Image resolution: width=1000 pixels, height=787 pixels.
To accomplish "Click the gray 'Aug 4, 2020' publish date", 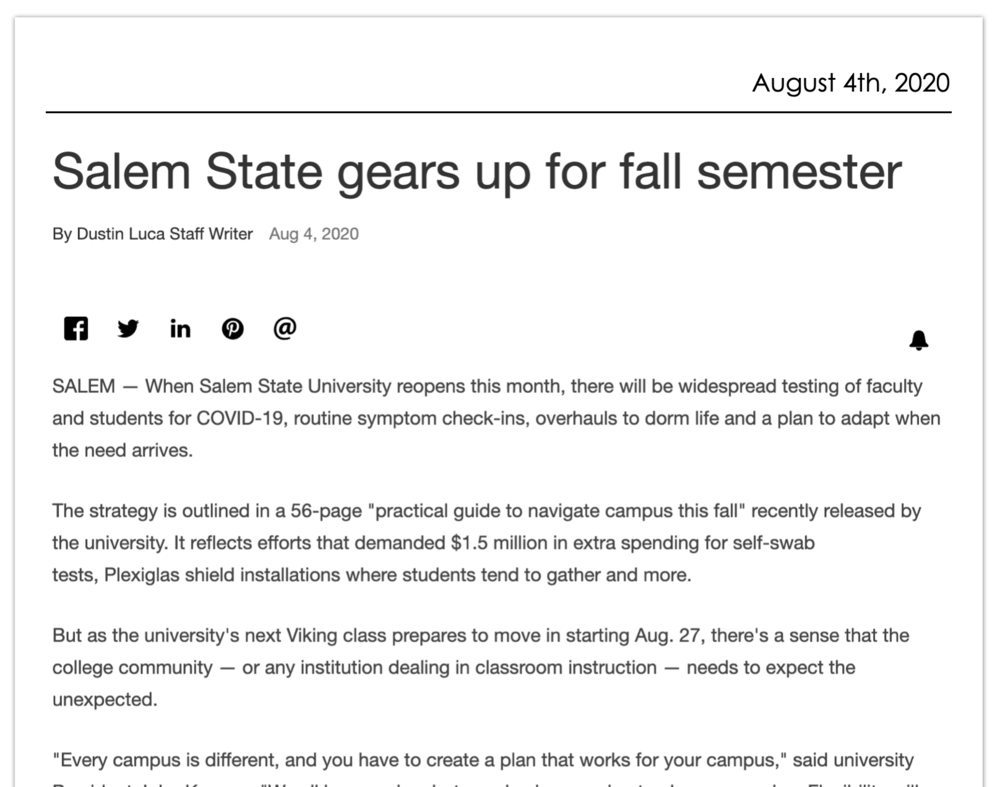I will click(x=313, y=234).
